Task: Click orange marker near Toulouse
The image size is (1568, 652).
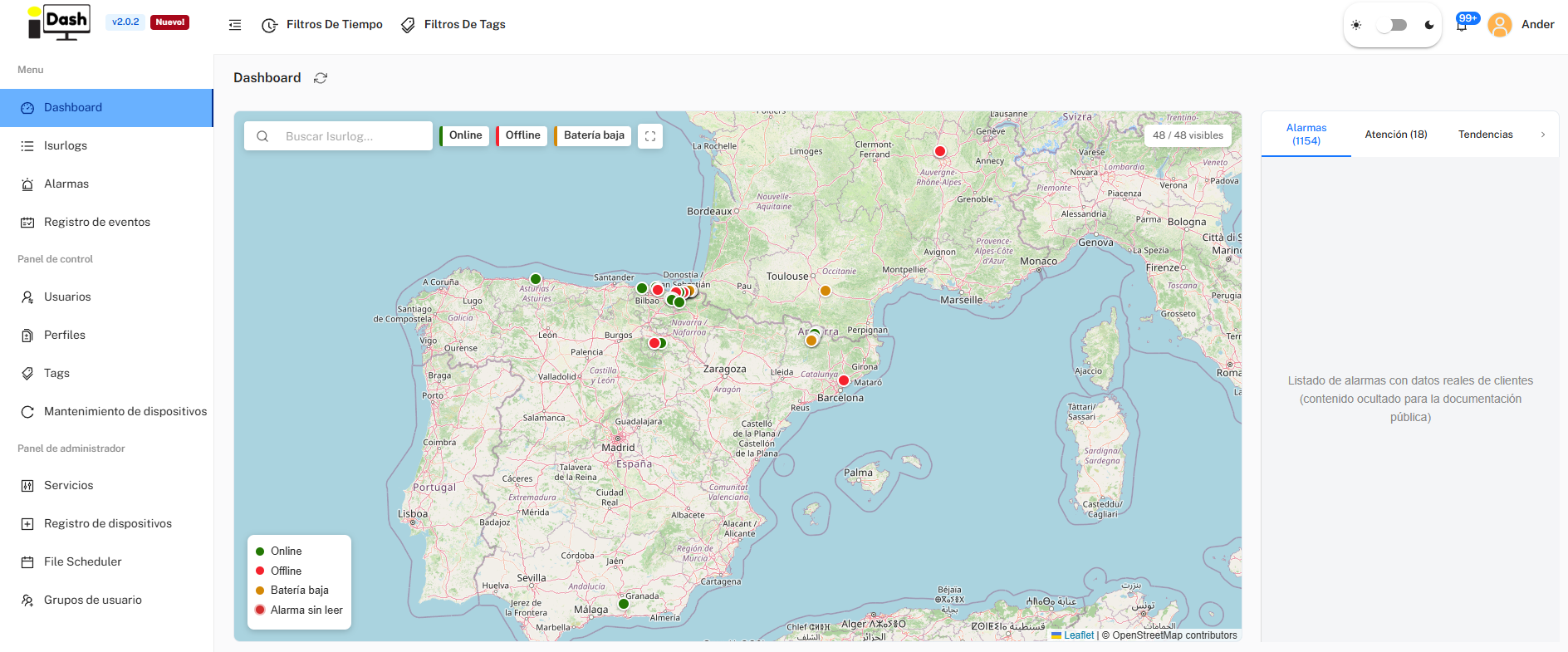Action: click(x=826, y=291)
